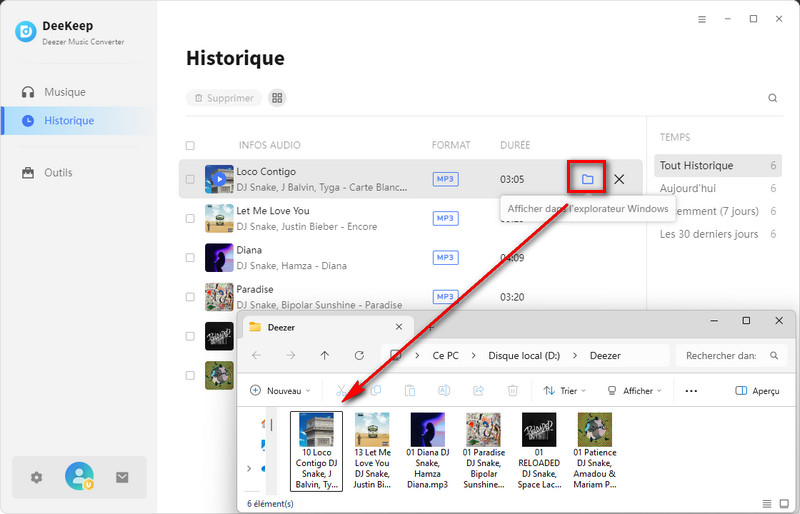The width and height of the screenshot is (800, 514).
Task: Click the Diana album cover
Action: tap(219, 258)
